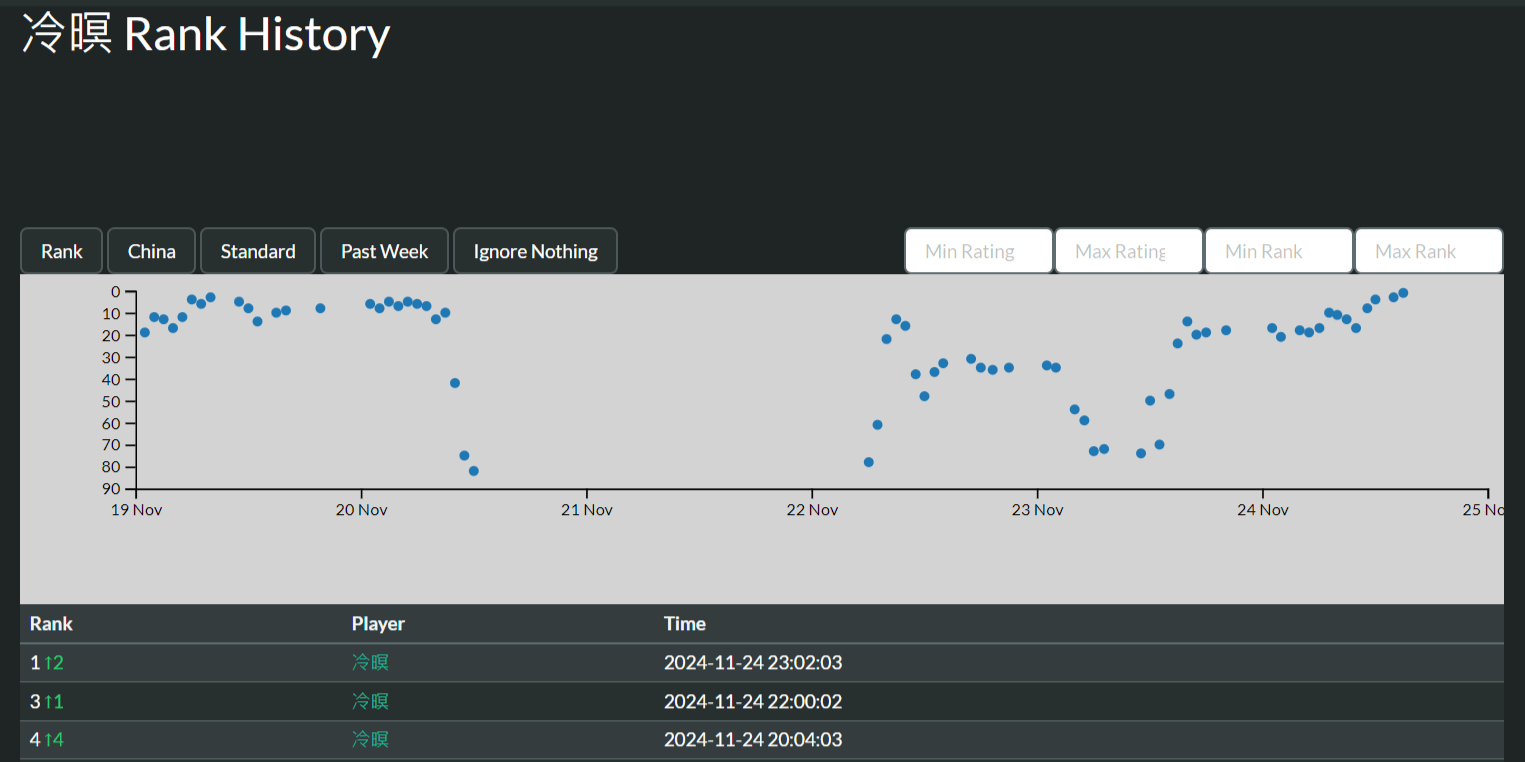
Task: Open player 冷暝 link in rank 3 row
Action: (370, 701)
